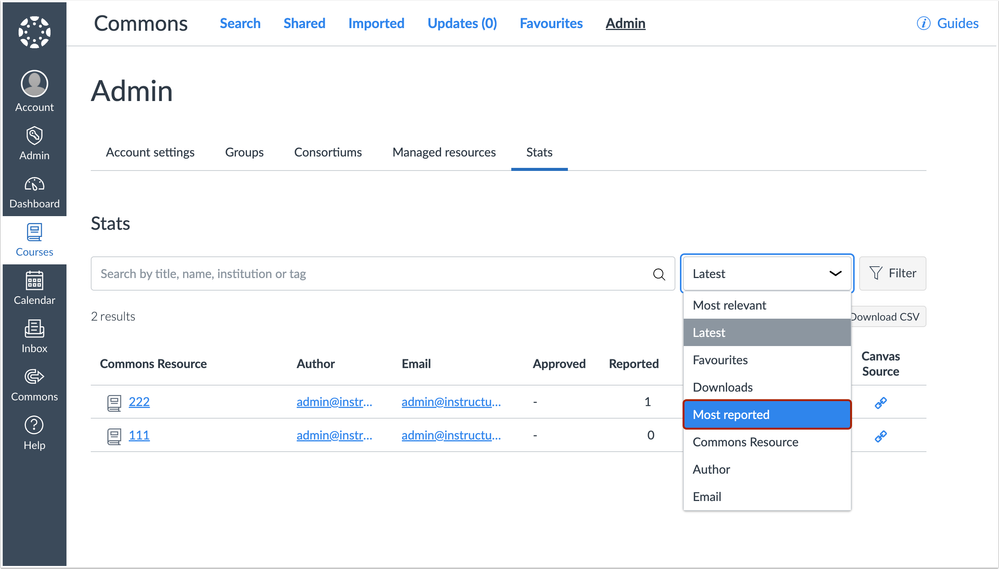Open the Managed resources tab

click(444, 153)
